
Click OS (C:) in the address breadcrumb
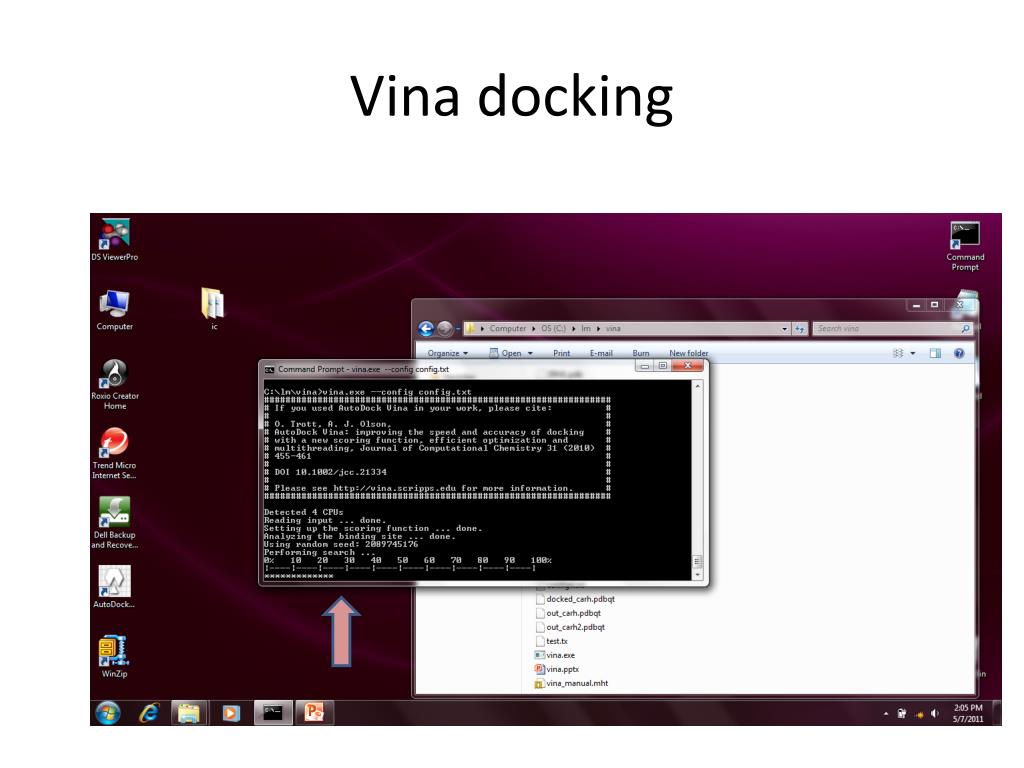[553, 328]
